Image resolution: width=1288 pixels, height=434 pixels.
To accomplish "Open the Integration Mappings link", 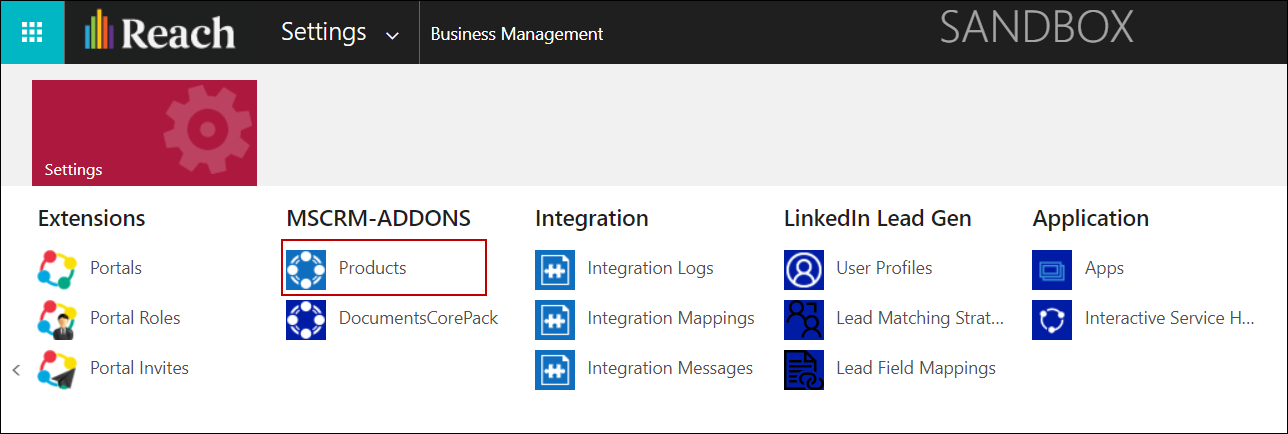I will click(x=670, y=318).
